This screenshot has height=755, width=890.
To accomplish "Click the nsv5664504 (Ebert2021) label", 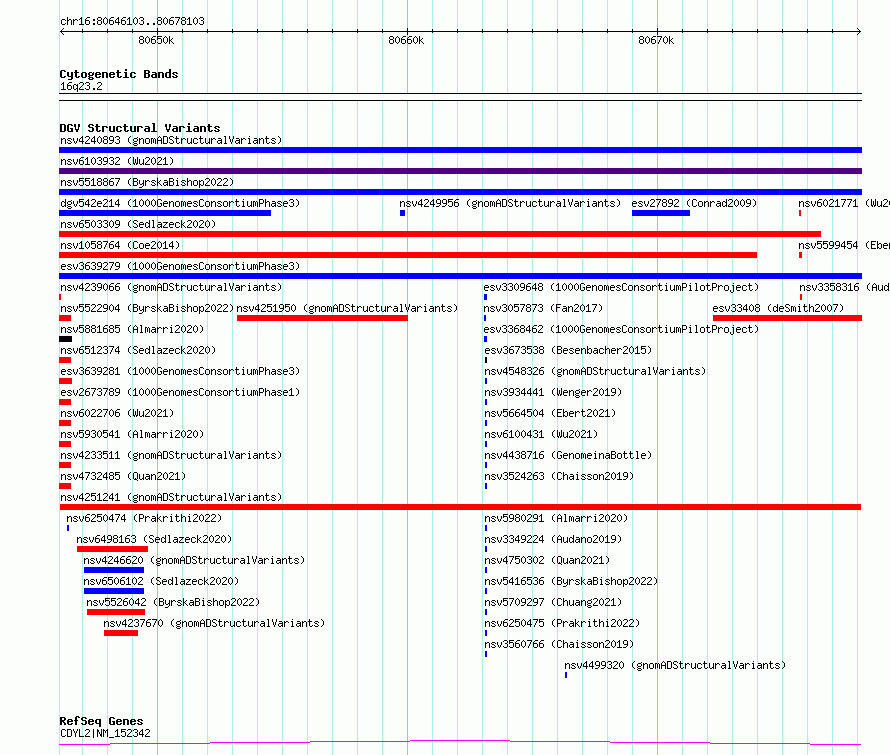I will coord(549,413).
